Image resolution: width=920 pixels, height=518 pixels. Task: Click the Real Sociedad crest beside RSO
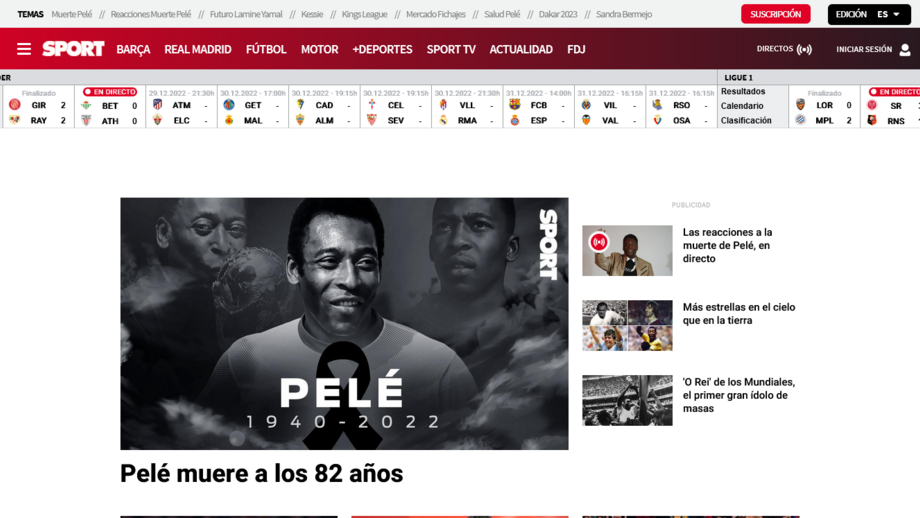[657, 105]
